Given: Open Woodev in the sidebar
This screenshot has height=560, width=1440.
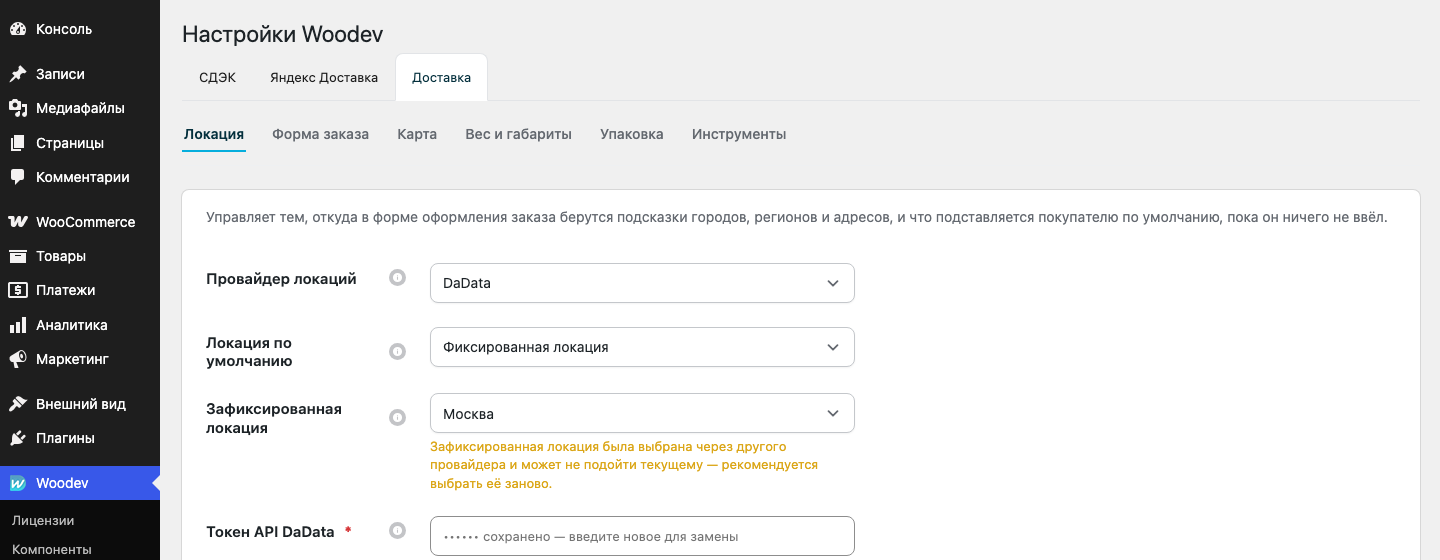Looking at the screenshot, I should pyautogui.click(x=80, y=483).
